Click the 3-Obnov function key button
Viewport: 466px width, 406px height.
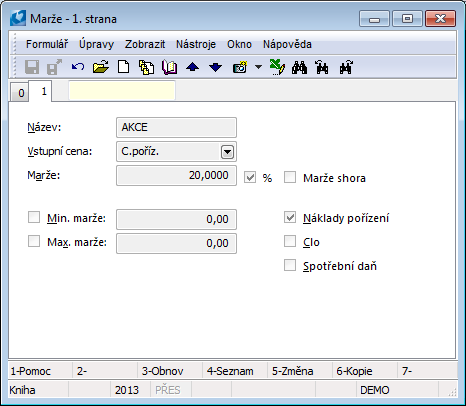pos(170,371)
